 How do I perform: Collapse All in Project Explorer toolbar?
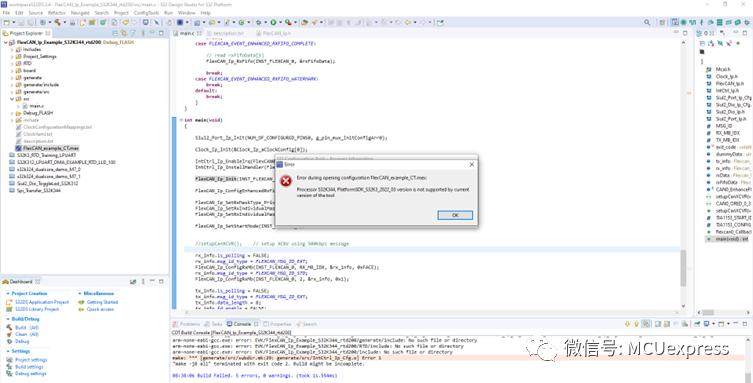pyautogui.click(x=115, y=33)
